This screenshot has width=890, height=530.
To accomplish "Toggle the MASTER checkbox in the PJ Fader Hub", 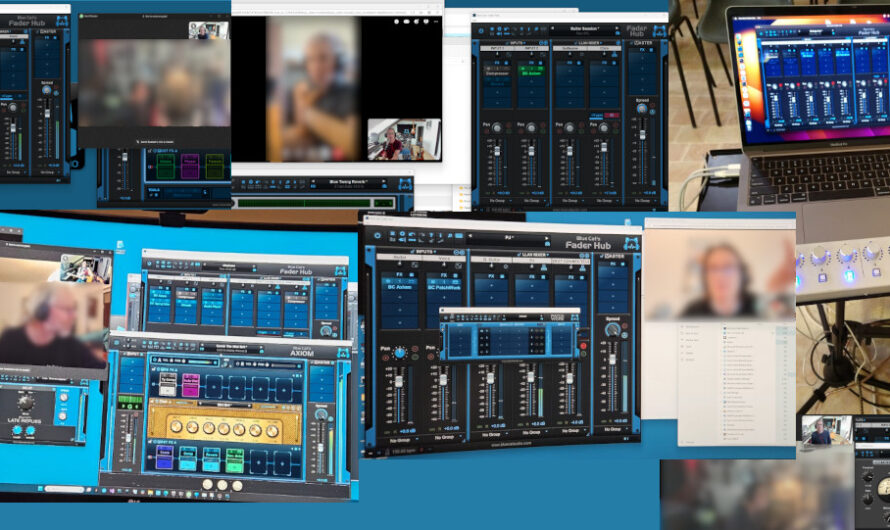I will [603, 256].
